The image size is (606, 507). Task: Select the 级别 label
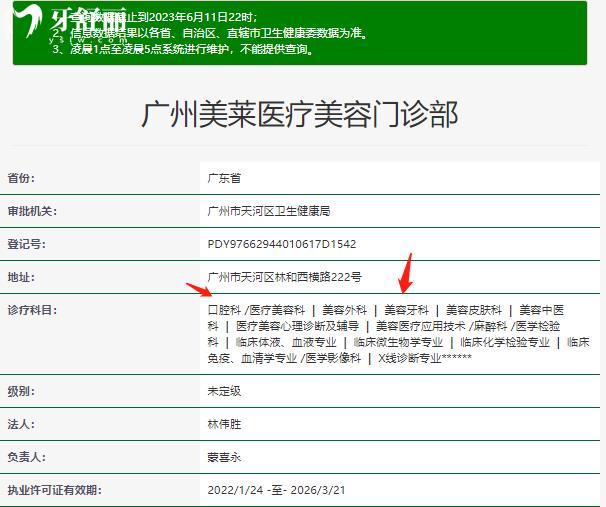pos(21,391)
